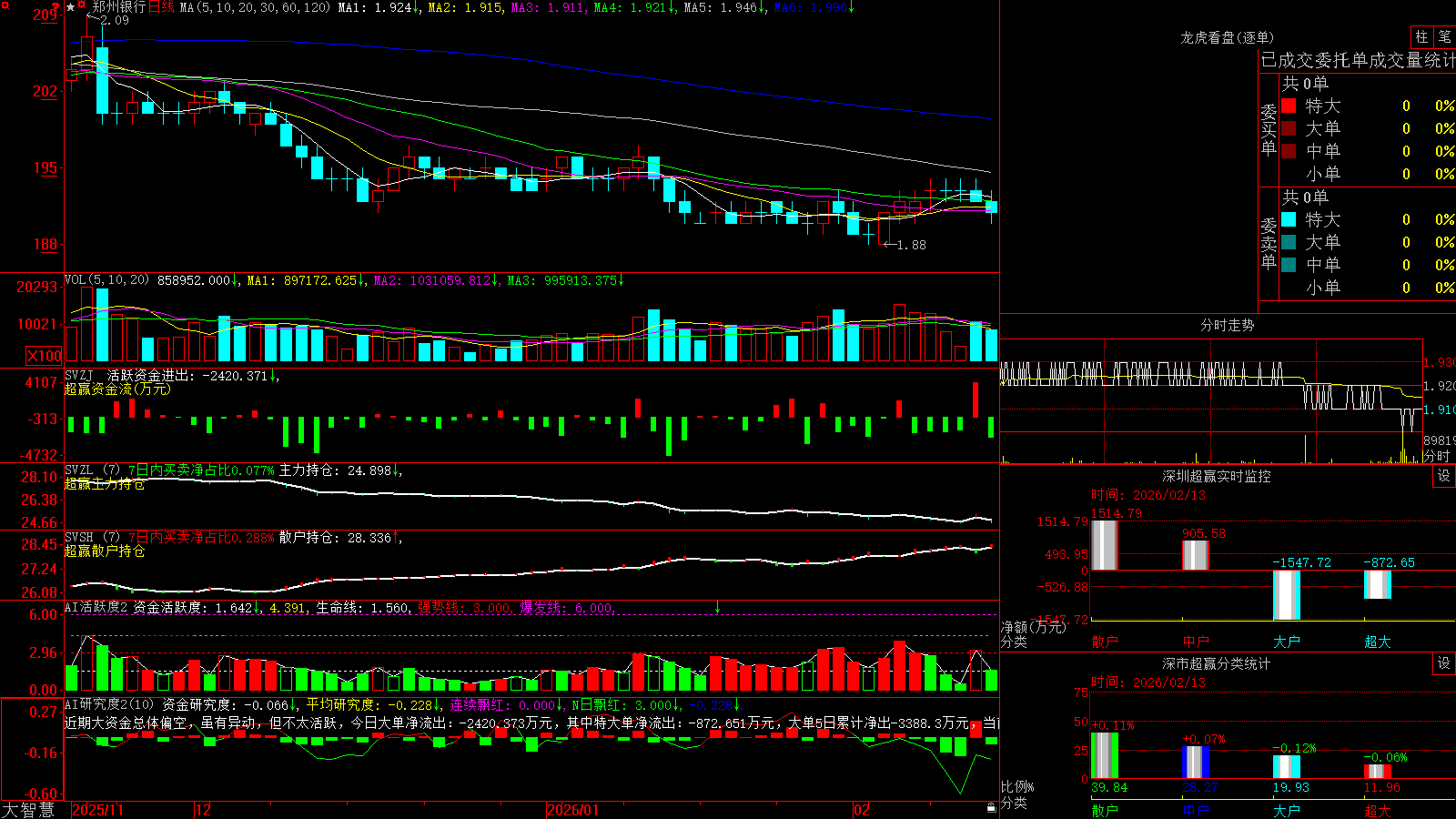
Task: Click the 龙虎看盘(逐单) panel title
Action: [1227, 37]
